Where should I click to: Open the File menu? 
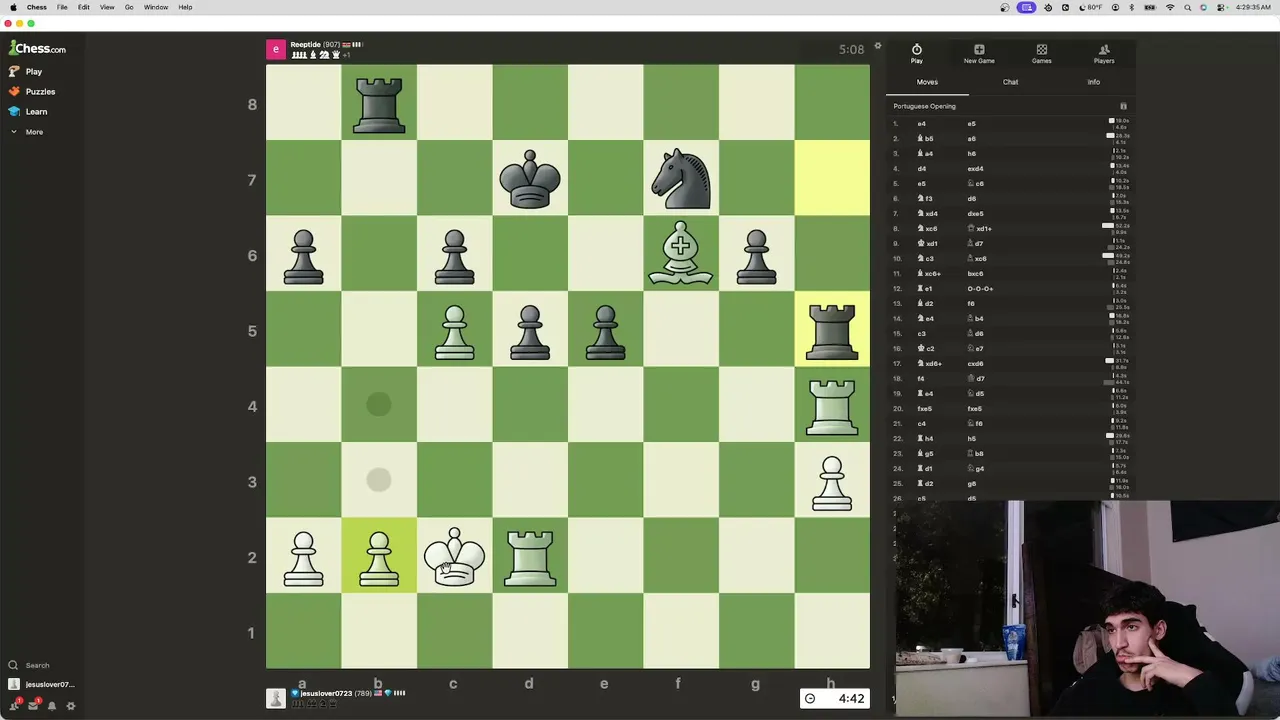pos(62,7)
